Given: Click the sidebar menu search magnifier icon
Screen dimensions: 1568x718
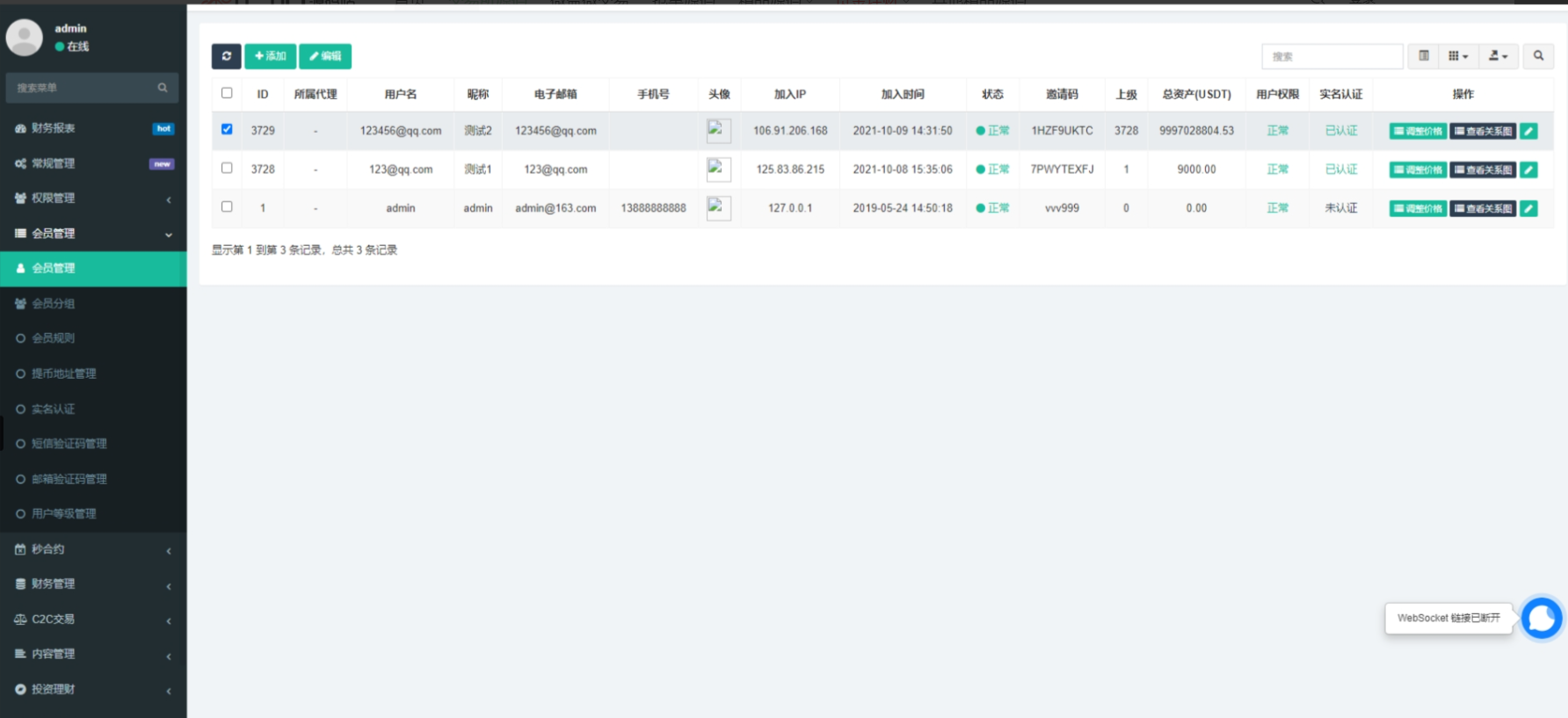Looking at the screenshot, I should (163, 88).
